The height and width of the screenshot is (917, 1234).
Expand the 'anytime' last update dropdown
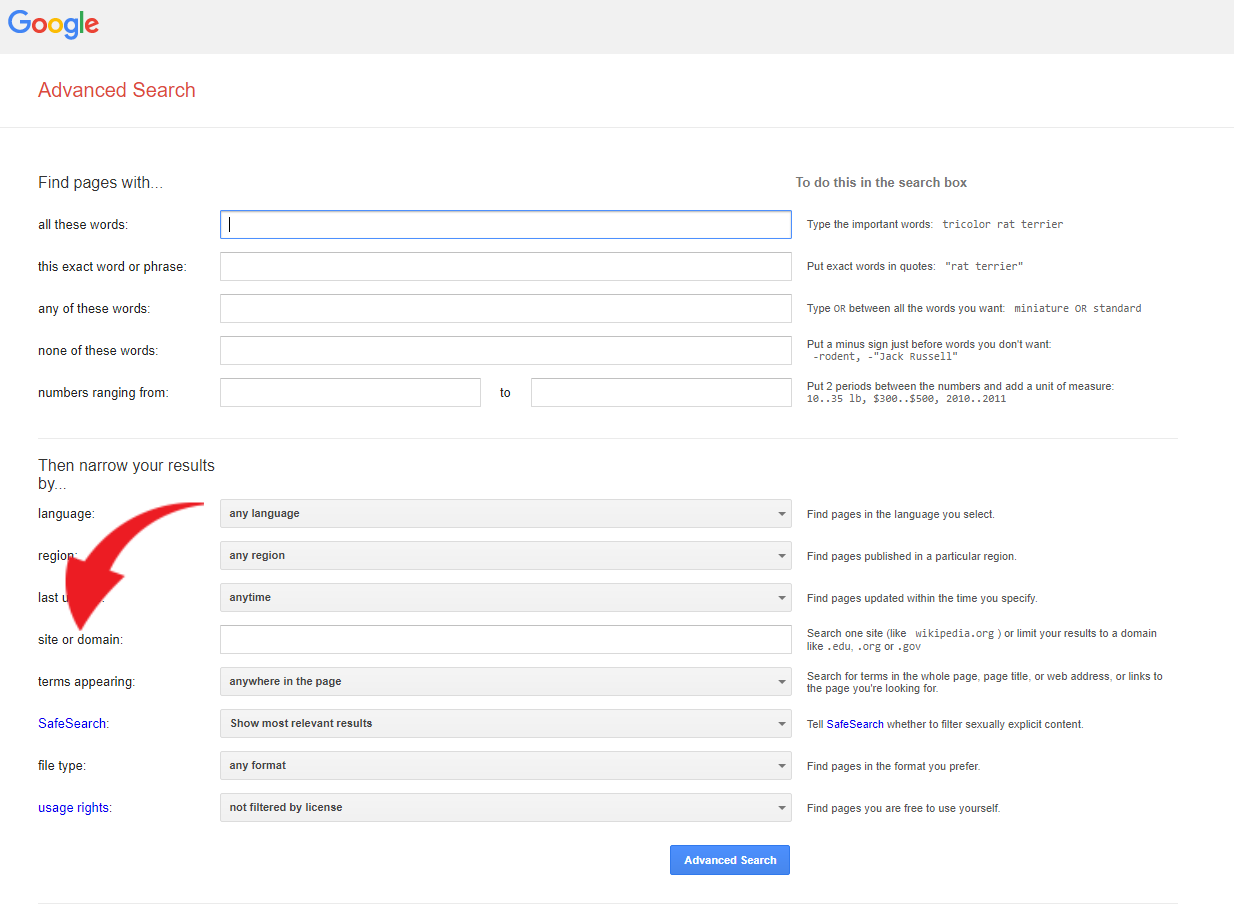point(505,597)
